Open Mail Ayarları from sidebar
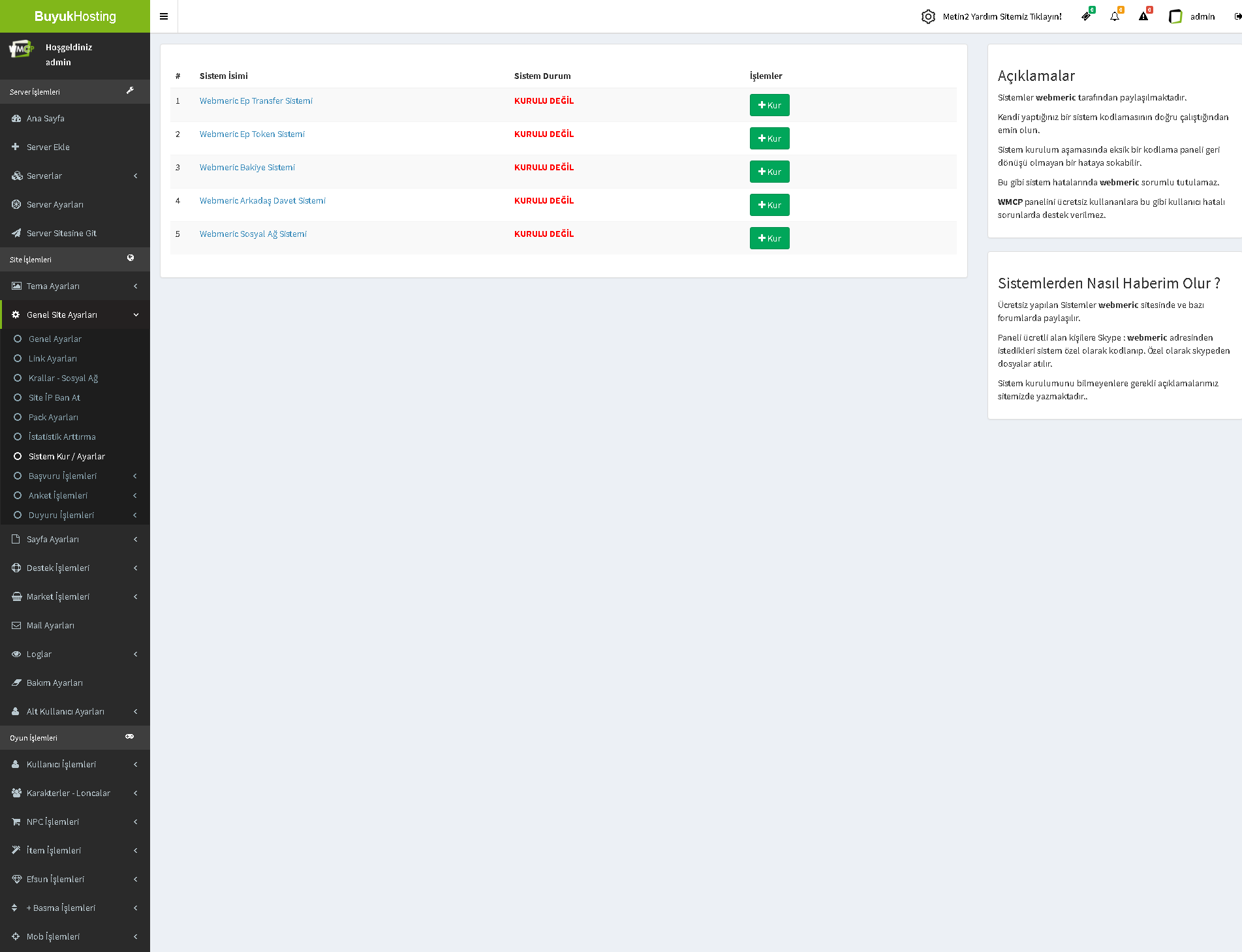Viewport: 1242px width, 952px height. click(50, 625)
